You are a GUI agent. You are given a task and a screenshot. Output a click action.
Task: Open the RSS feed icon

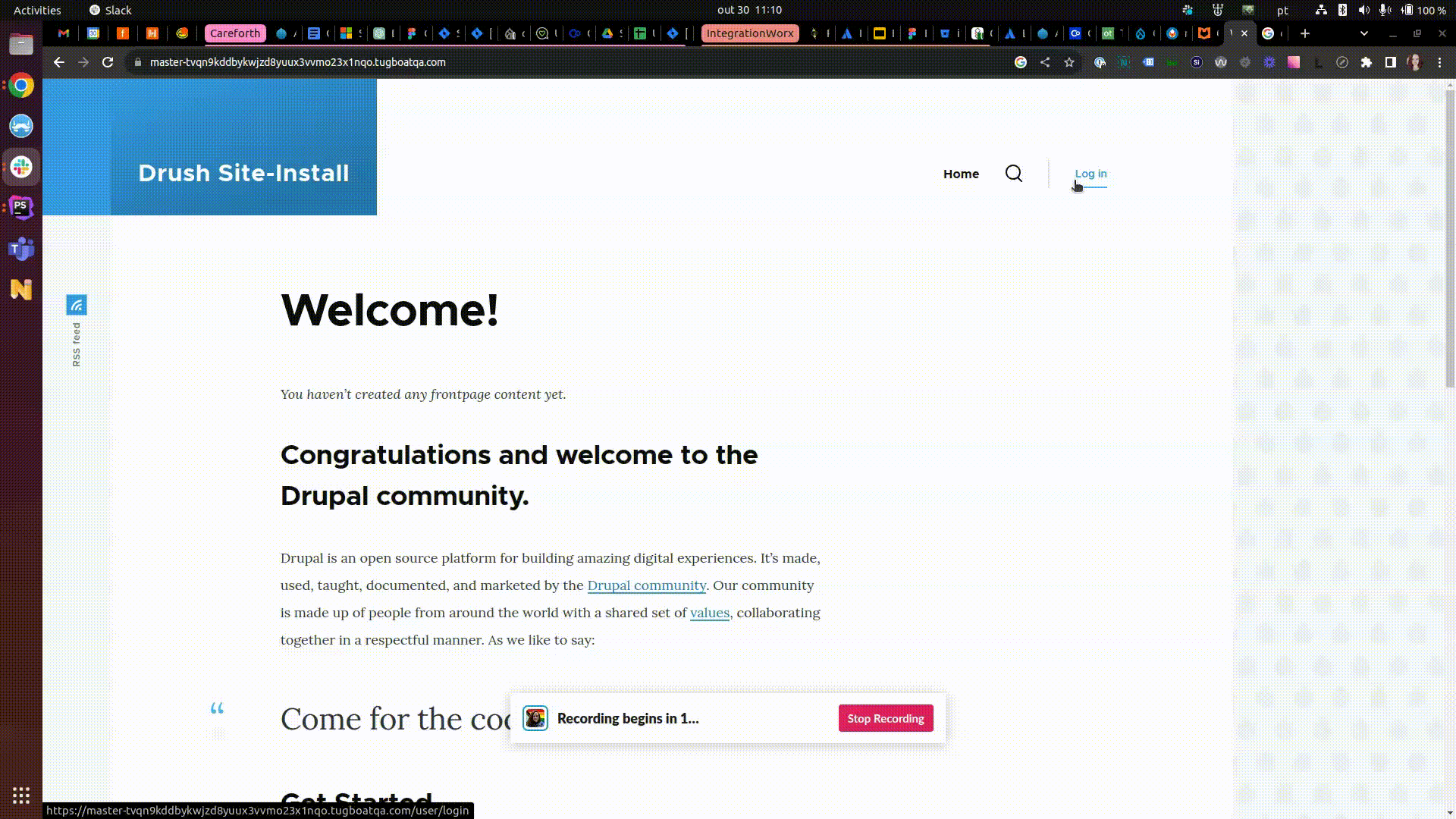tap(77, 305)
